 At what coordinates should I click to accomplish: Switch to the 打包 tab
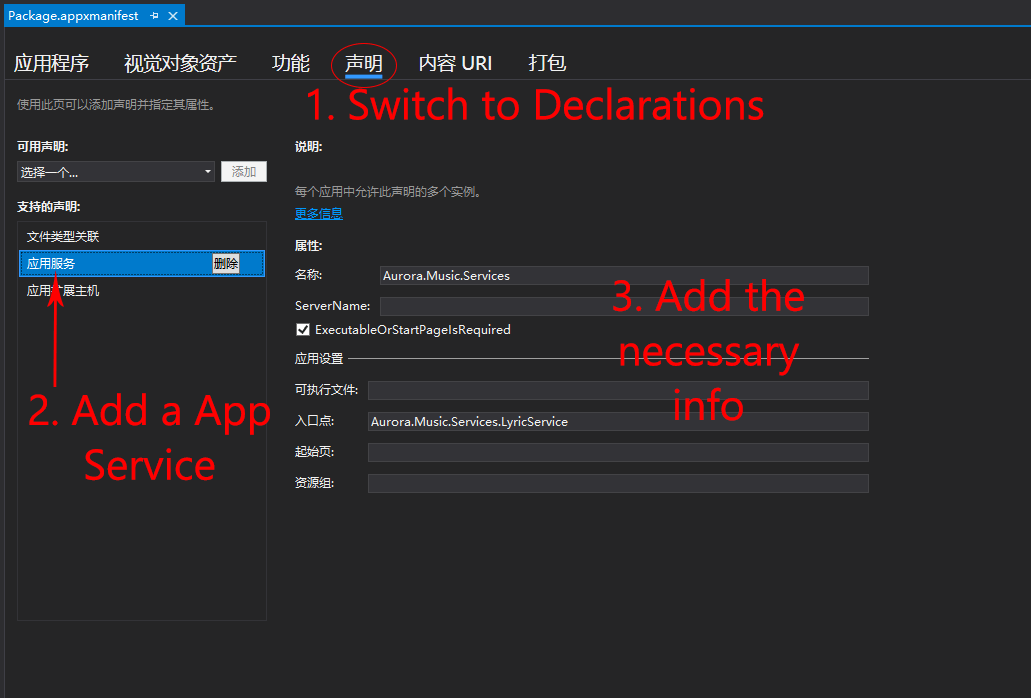pyautogui.click(x=546, y=62)
